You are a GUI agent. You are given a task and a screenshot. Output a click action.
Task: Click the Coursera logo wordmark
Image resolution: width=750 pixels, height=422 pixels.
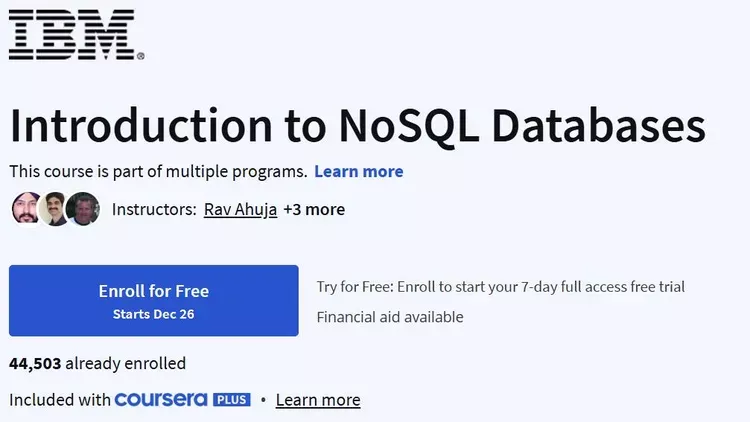point(161,400)
